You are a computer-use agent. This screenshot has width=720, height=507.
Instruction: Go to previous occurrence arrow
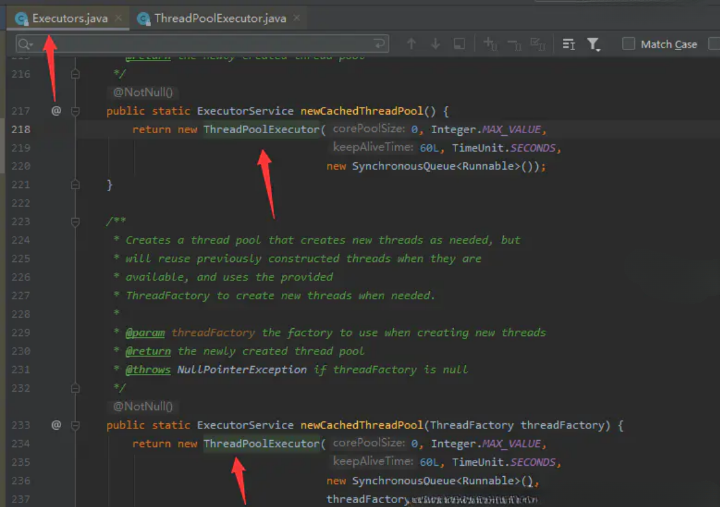411,44
